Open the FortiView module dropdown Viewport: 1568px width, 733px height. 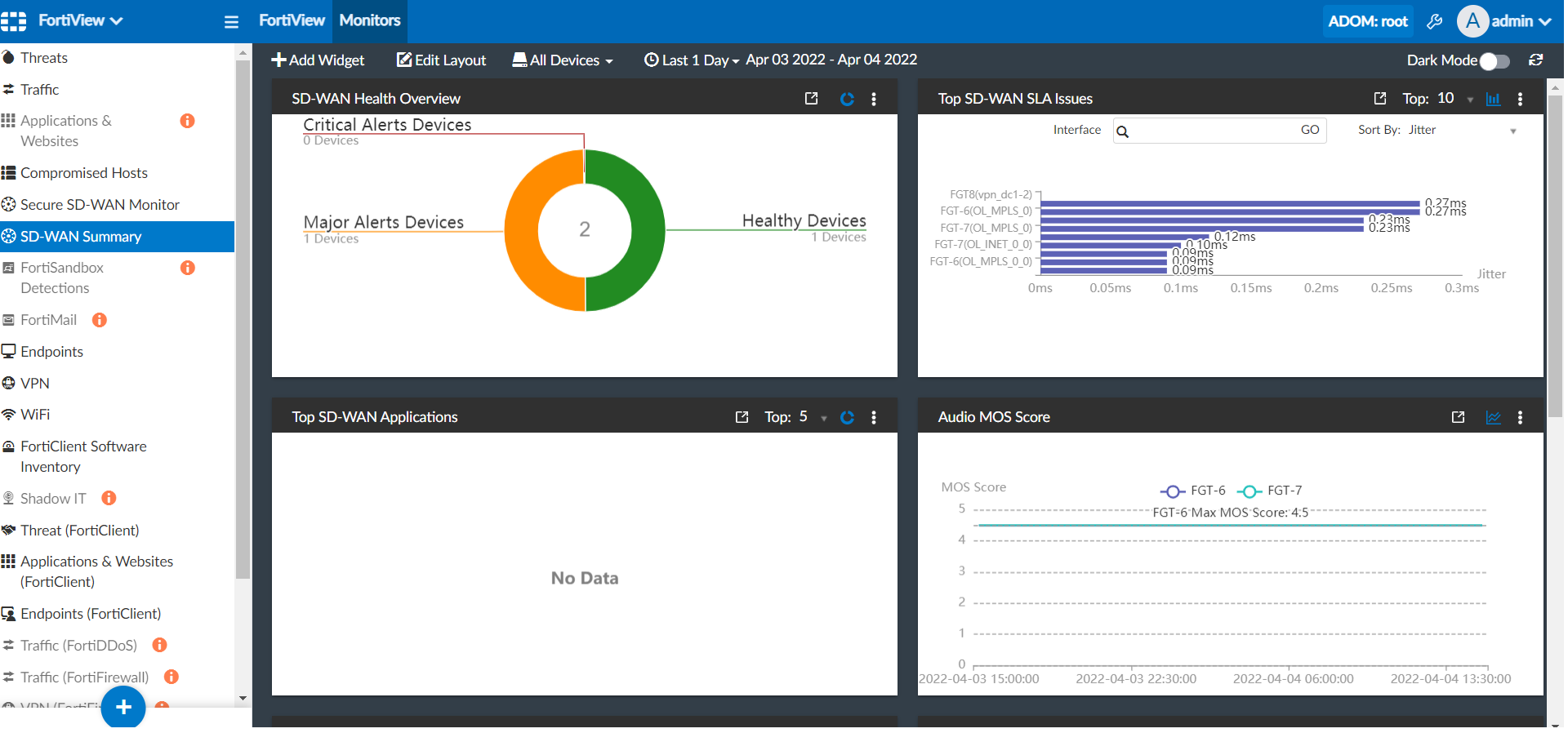coord(80,20)
